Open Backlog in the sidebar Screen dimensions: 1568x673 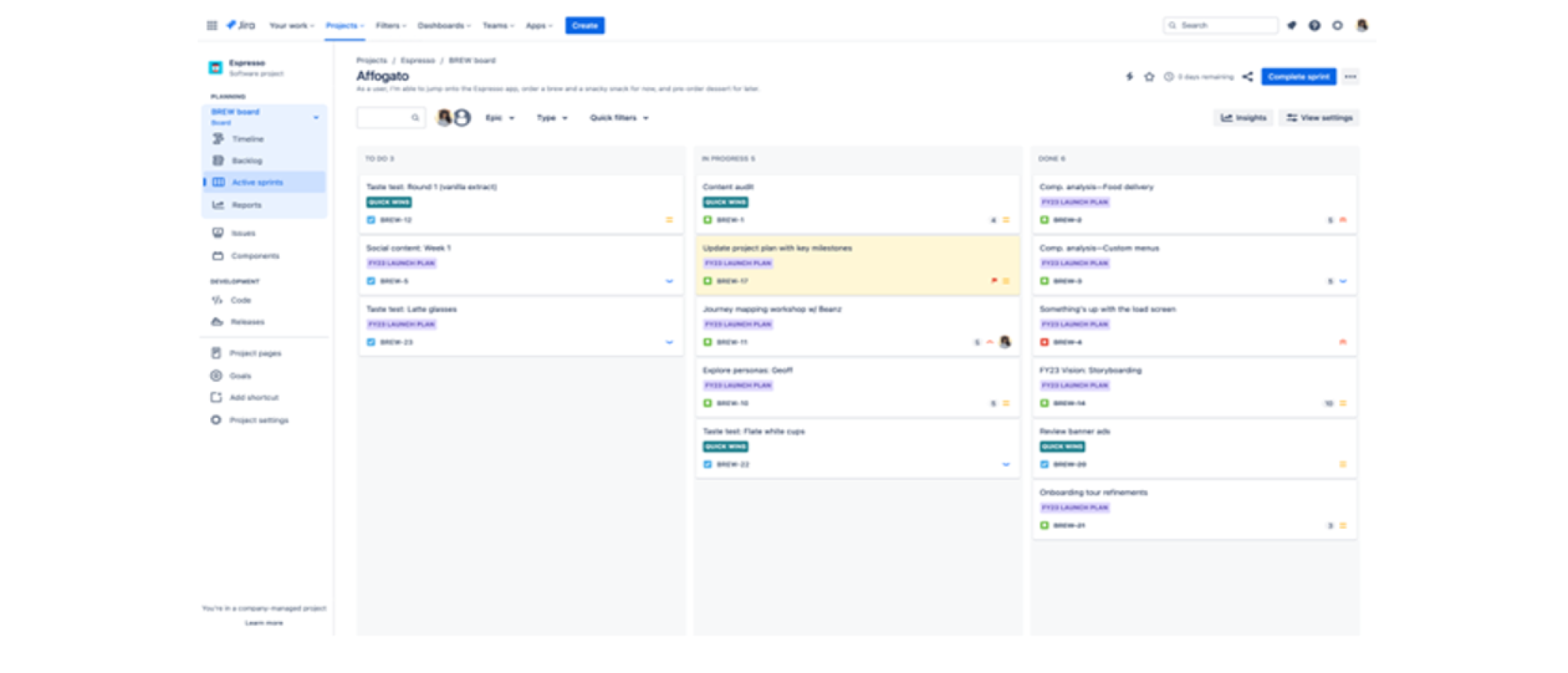[x=264, y=161]
